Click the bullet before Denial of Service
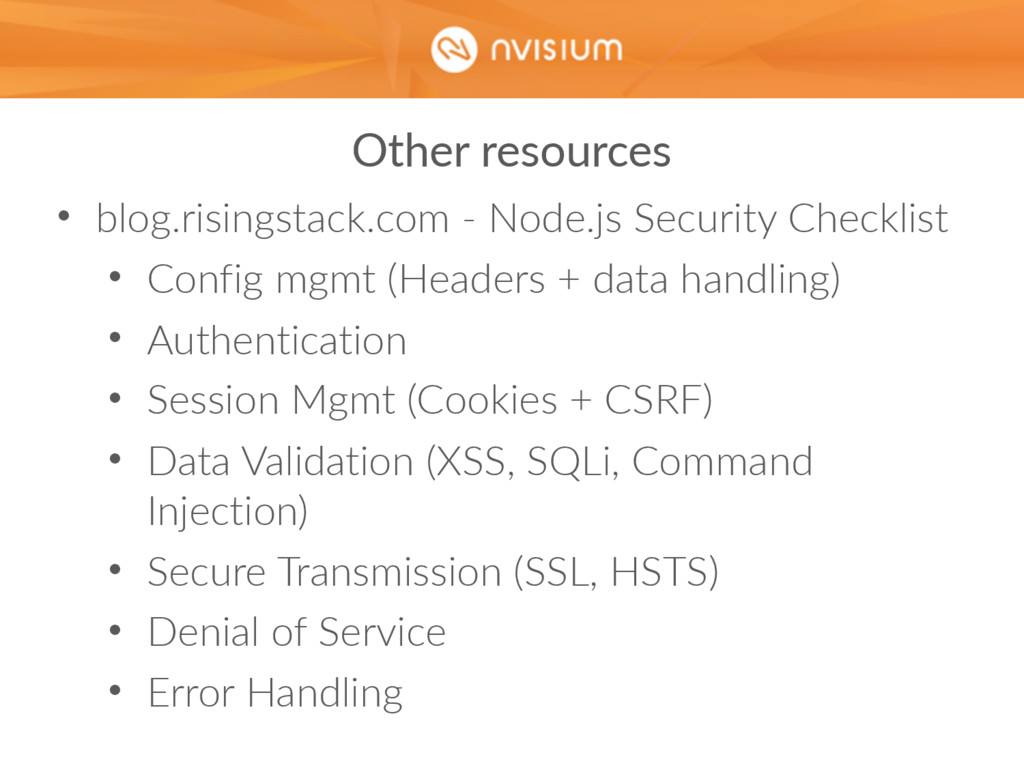Screen dimensions: 1024x768 pos(115,630)
